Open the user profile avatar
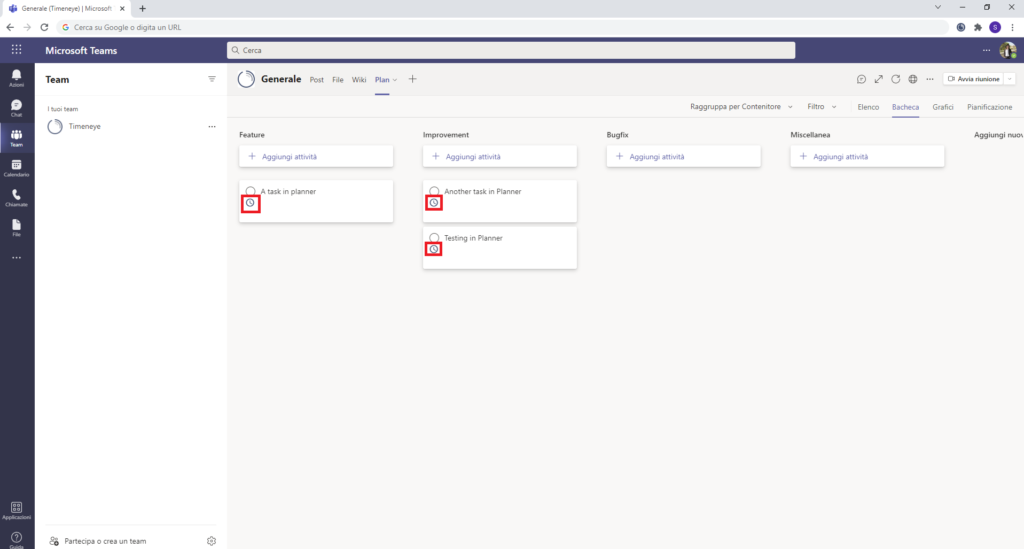Screen dimensions: 1024x549 pyautogui.click(x=1008, y=50)
